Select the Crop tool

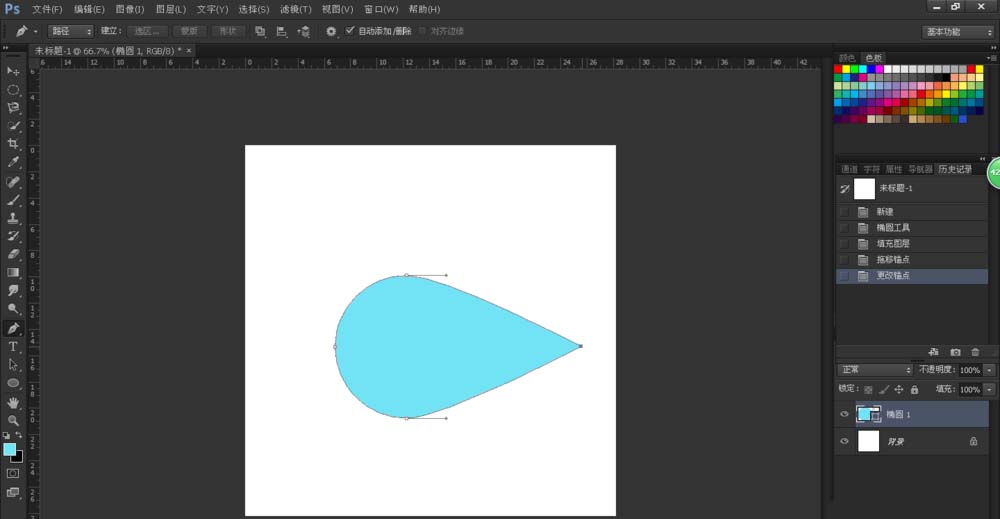(x=14, y=144)
